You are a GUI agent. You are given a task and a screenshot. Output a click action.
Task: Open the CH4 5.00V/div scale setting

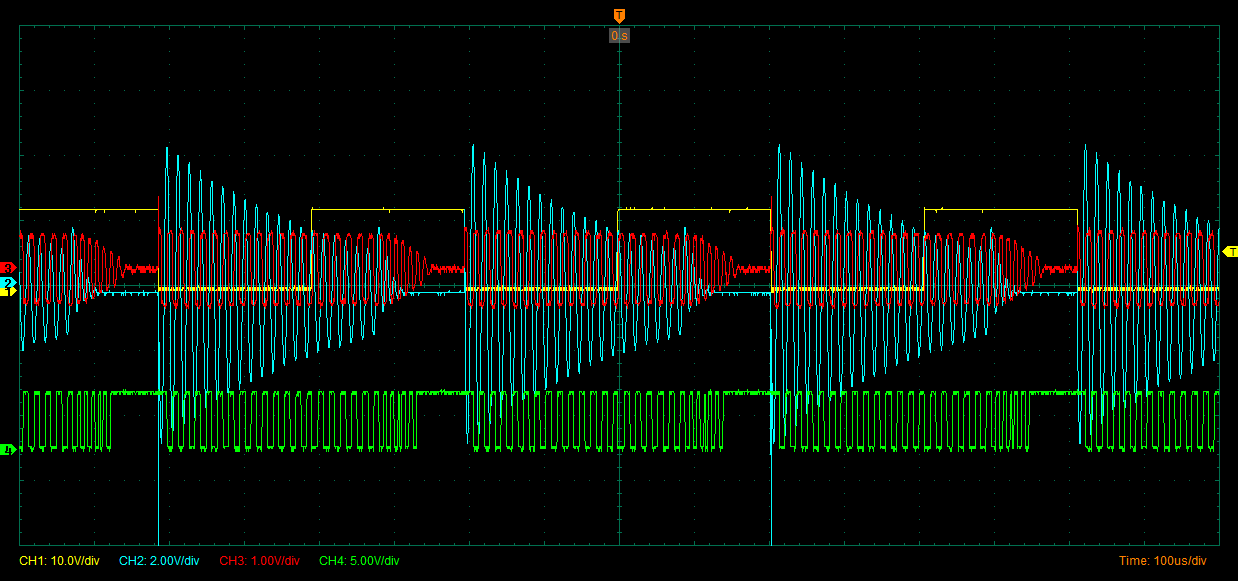[359, 561]
